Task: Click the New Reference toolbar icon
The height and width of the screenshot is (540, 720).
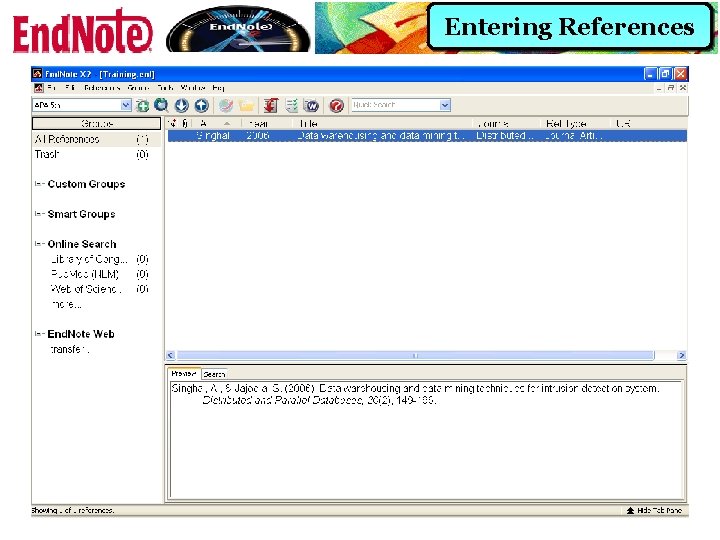Action: [x=142, y=106]
